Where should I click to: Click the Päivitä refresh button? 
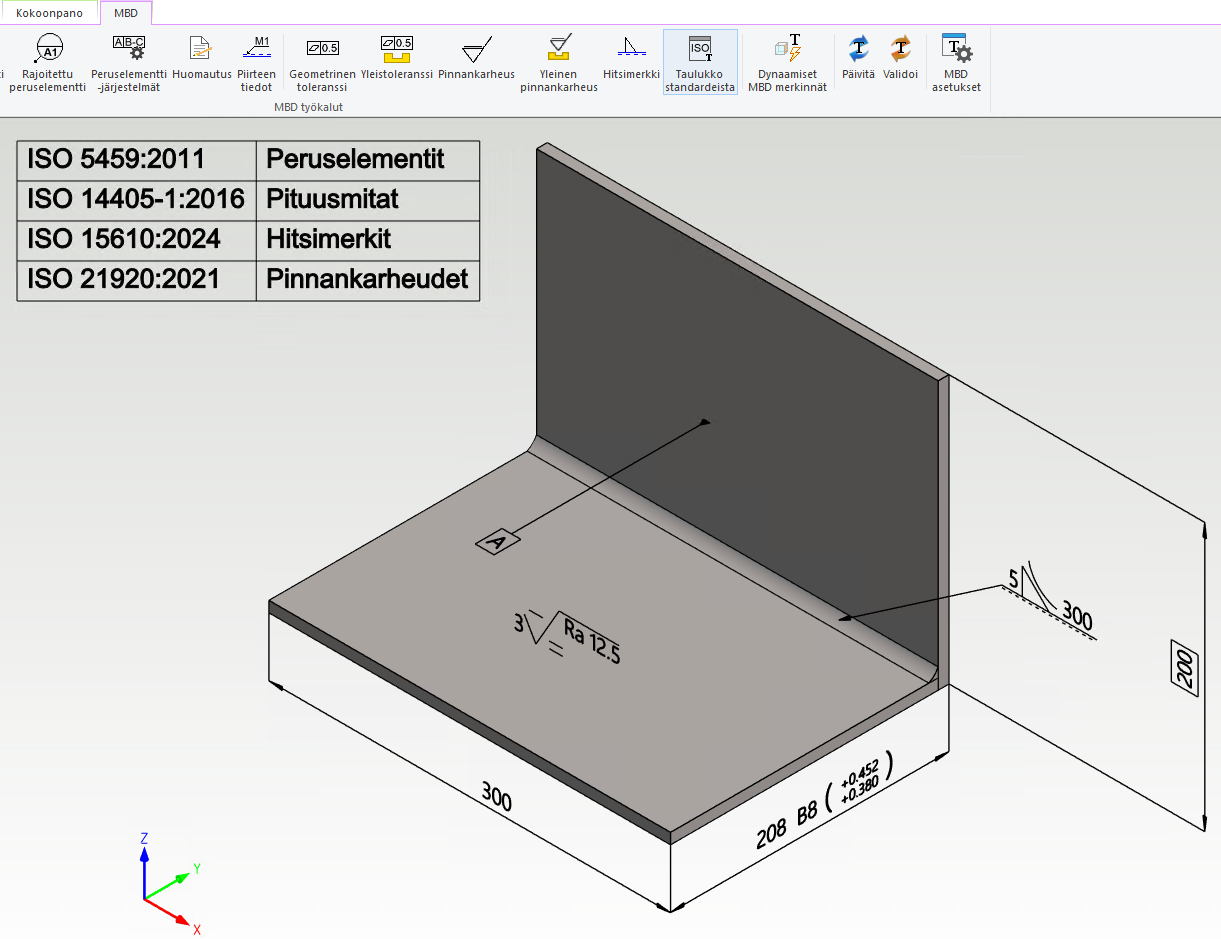[x=858, y=48]
